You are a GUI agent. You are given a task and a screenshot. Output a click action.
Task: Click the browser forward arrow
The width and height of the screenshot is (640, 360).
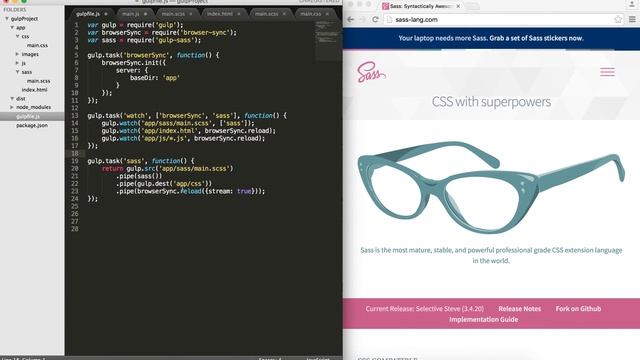tap(362, 19)
